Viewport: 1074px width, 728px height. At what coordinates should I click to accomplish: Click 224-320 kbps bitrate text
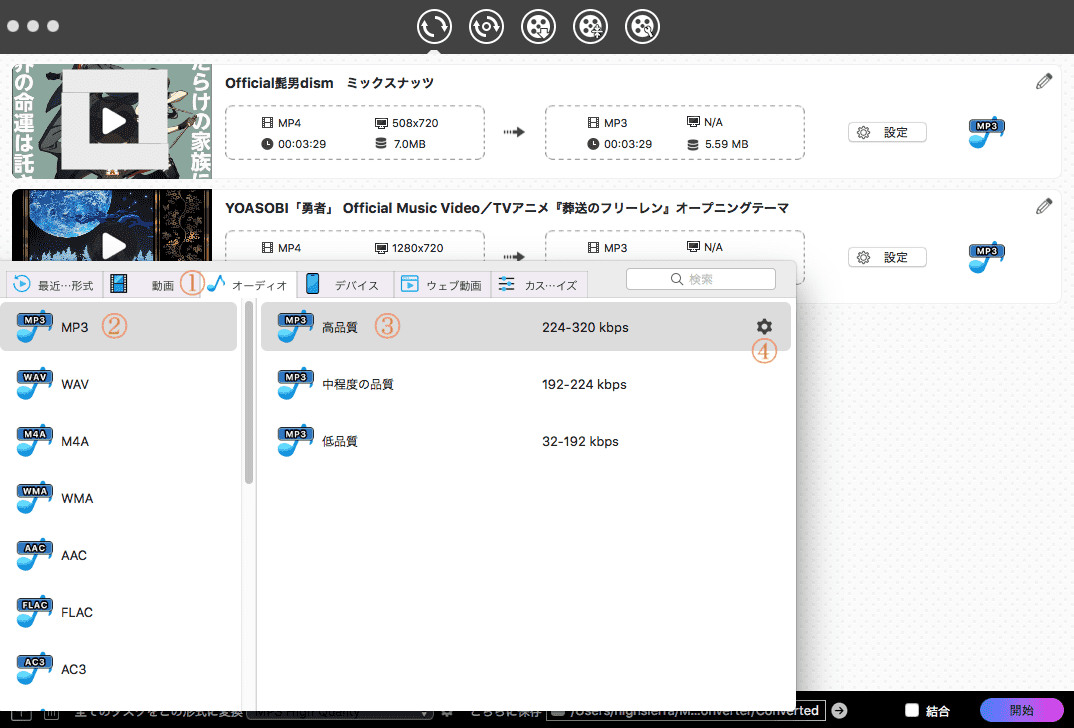pos(585,327)
